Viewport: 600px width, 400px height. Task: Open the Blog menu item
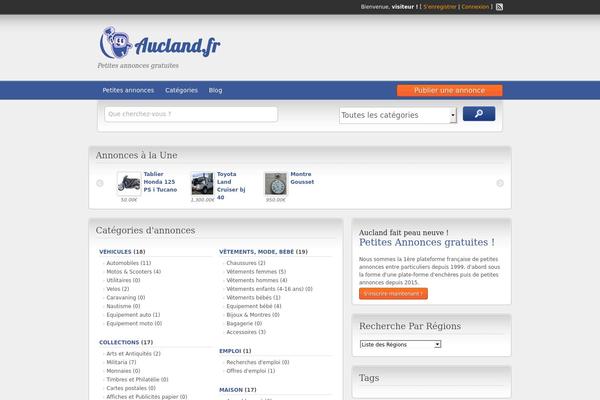pyautogui.click(x=215, y=90)
